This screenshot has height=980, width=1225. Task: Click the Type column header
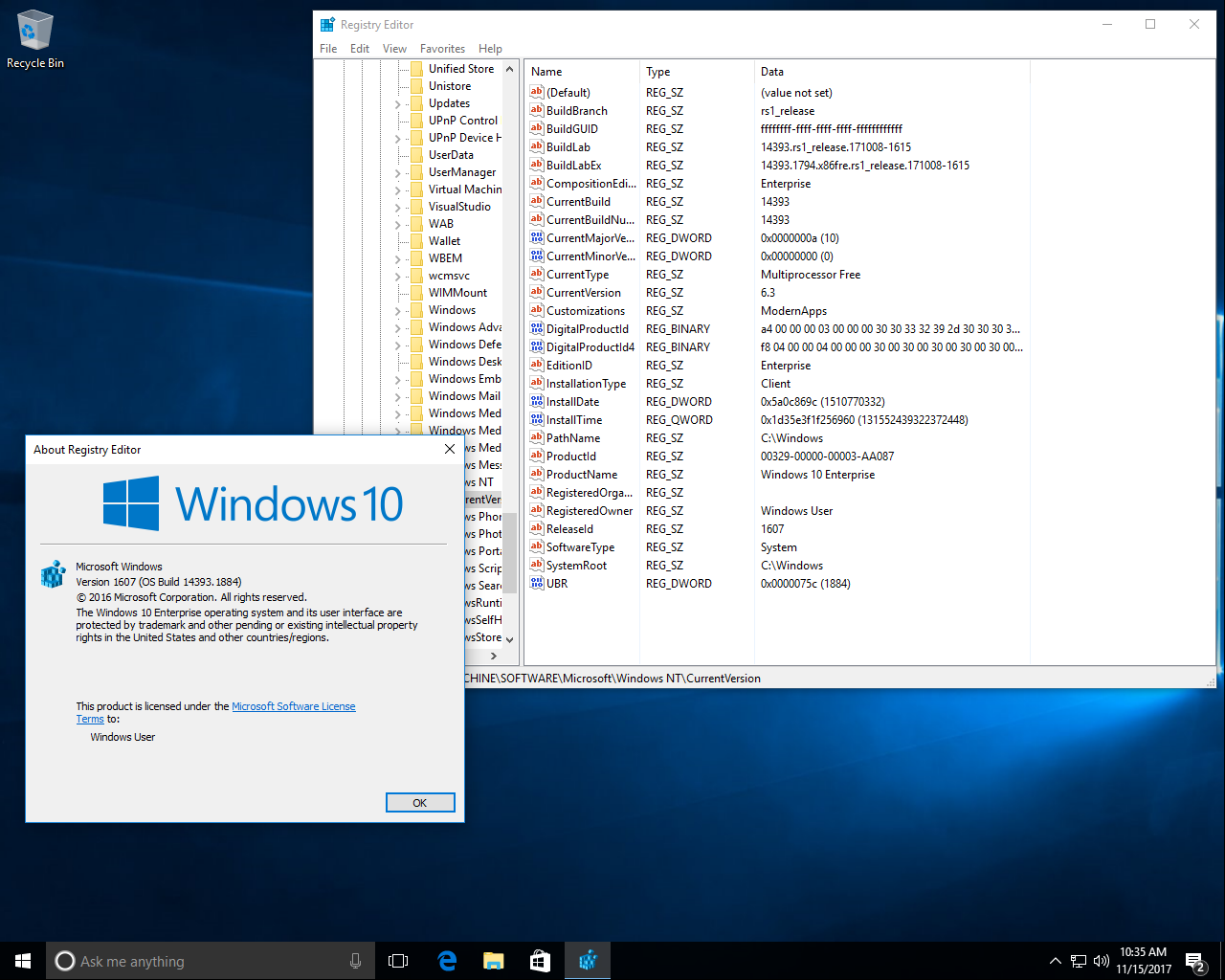pos(697,72)
